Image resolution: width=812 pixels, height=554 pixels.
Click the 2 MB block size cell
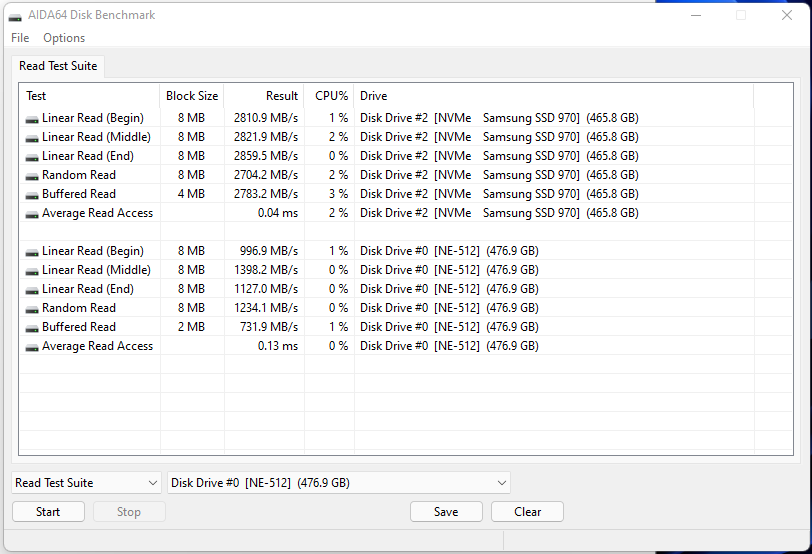click(x=191, y=327)
